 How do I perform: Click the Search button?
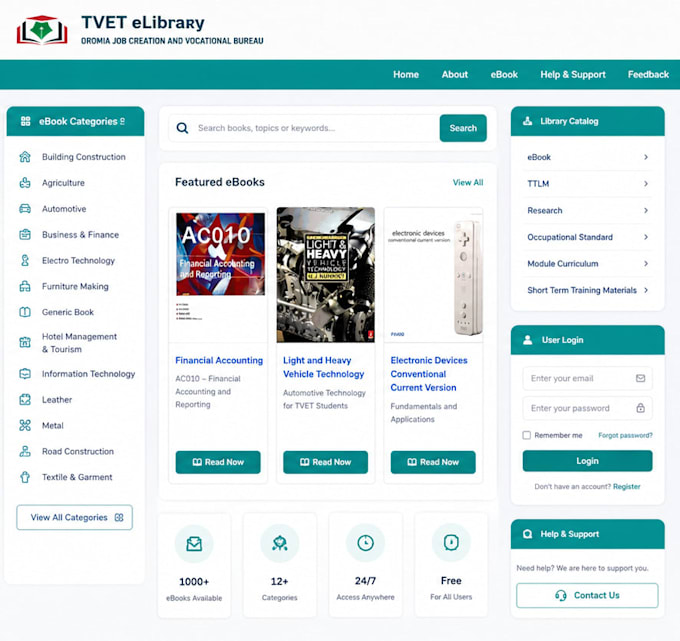(463, 128)
